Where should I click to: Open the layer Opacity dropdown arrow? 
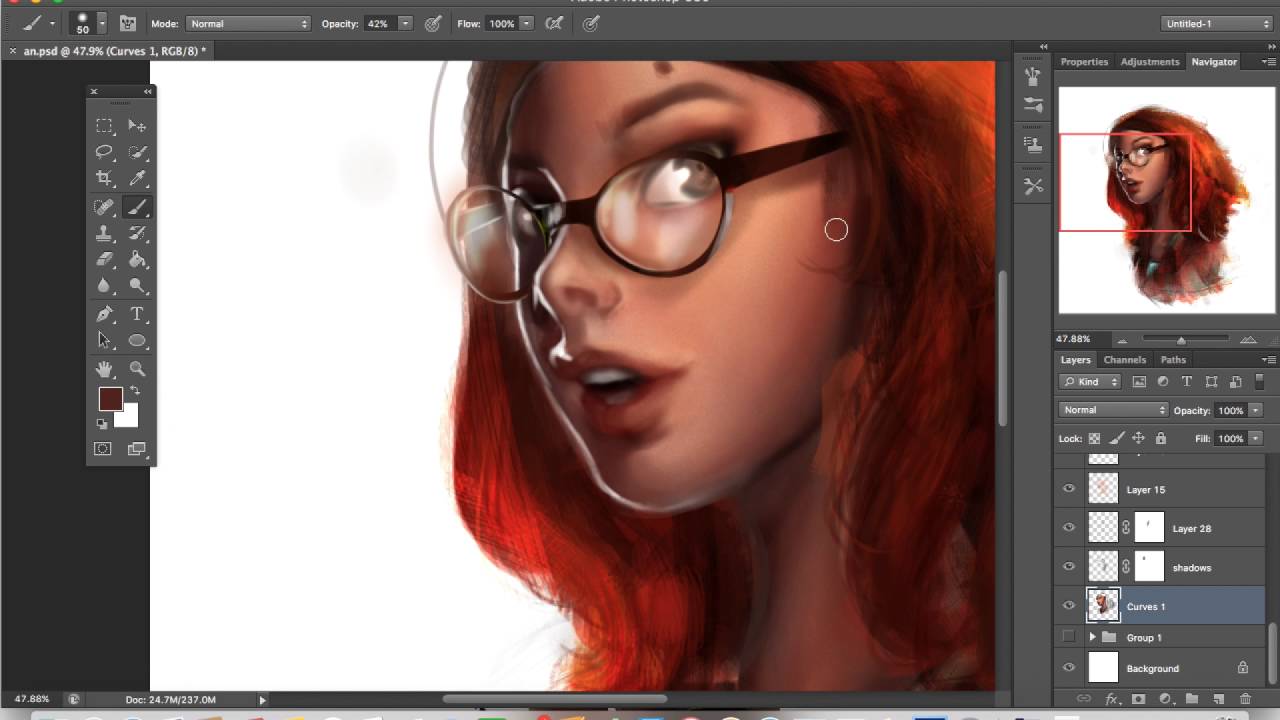pos(1255,410)
